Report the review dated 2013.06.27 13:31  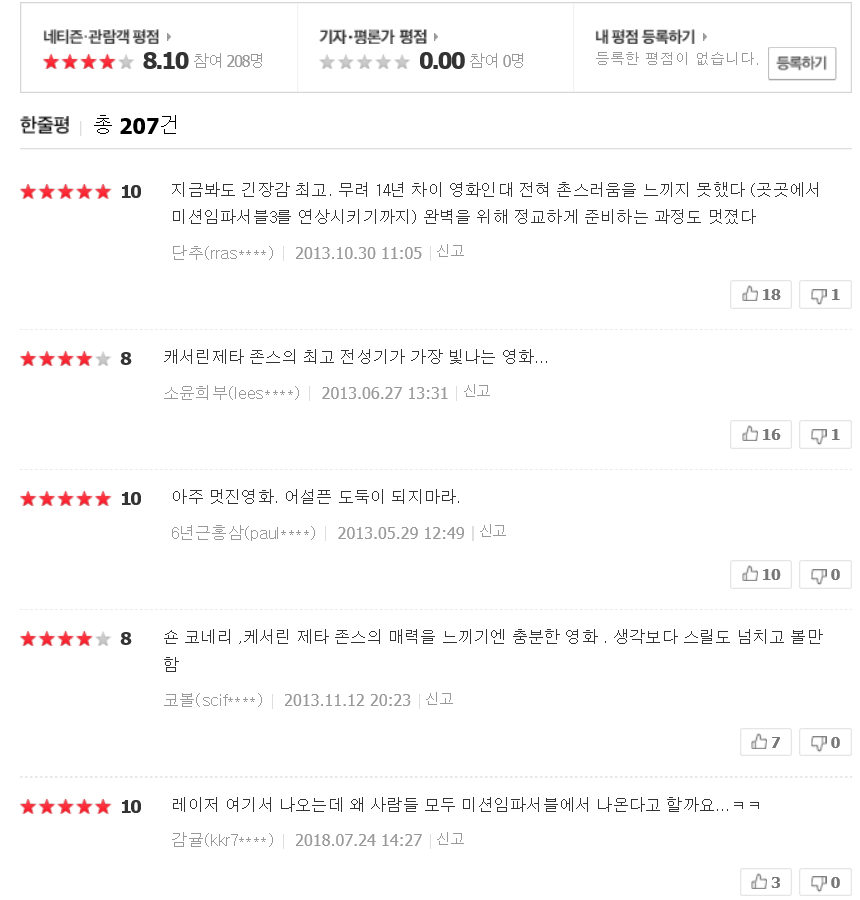click(x=477, y=391)
